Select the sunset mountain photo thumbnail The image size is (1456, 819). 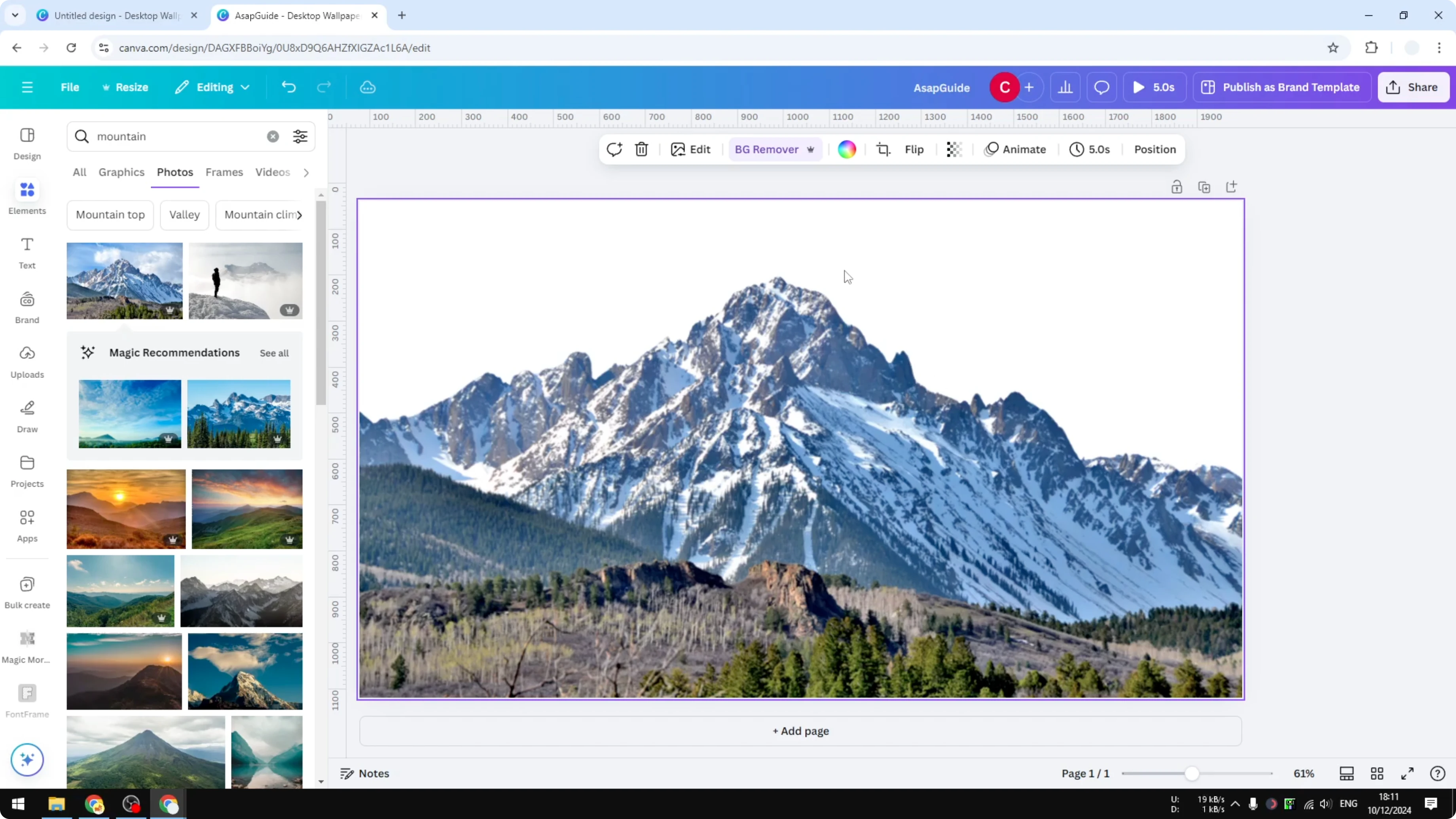click(125, 508)
